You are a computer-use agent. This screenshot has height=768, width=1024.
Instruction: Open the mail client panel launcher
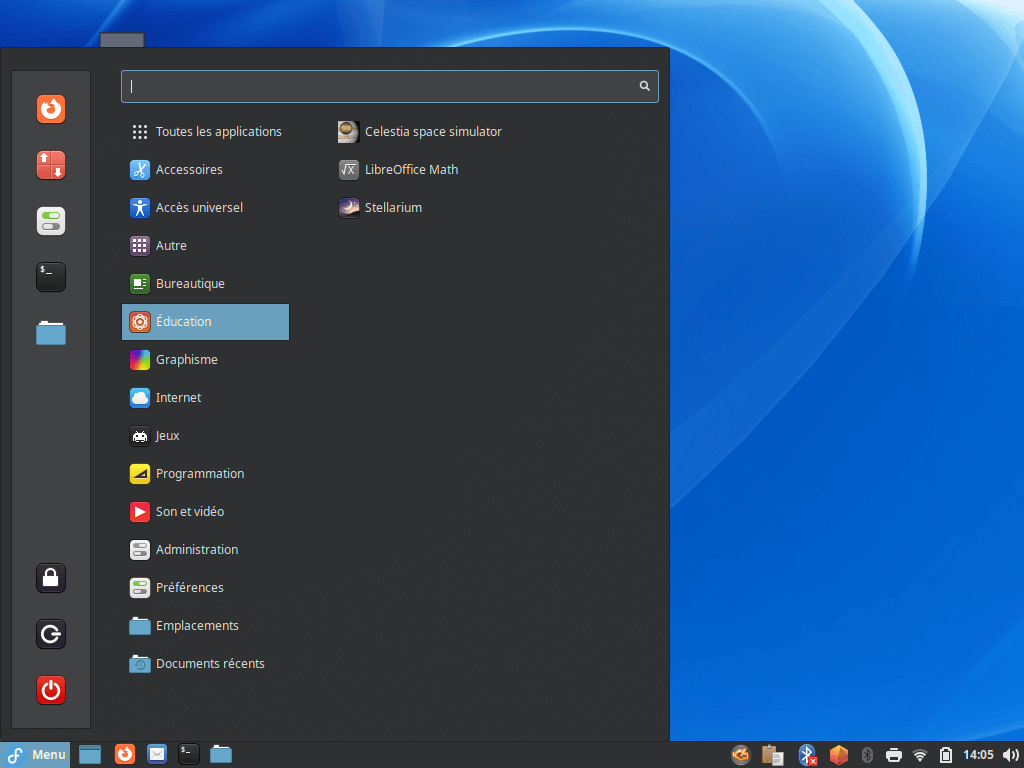157,754
